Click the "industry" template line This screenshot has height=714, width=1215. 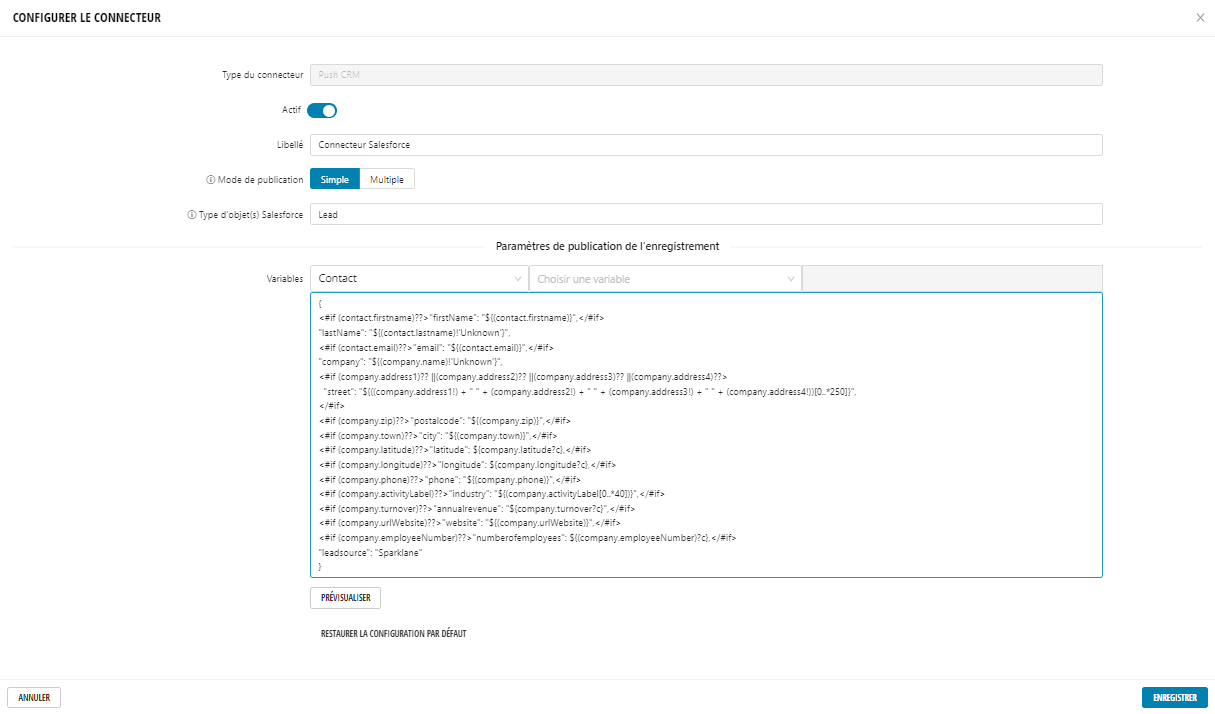pos(491,494)
